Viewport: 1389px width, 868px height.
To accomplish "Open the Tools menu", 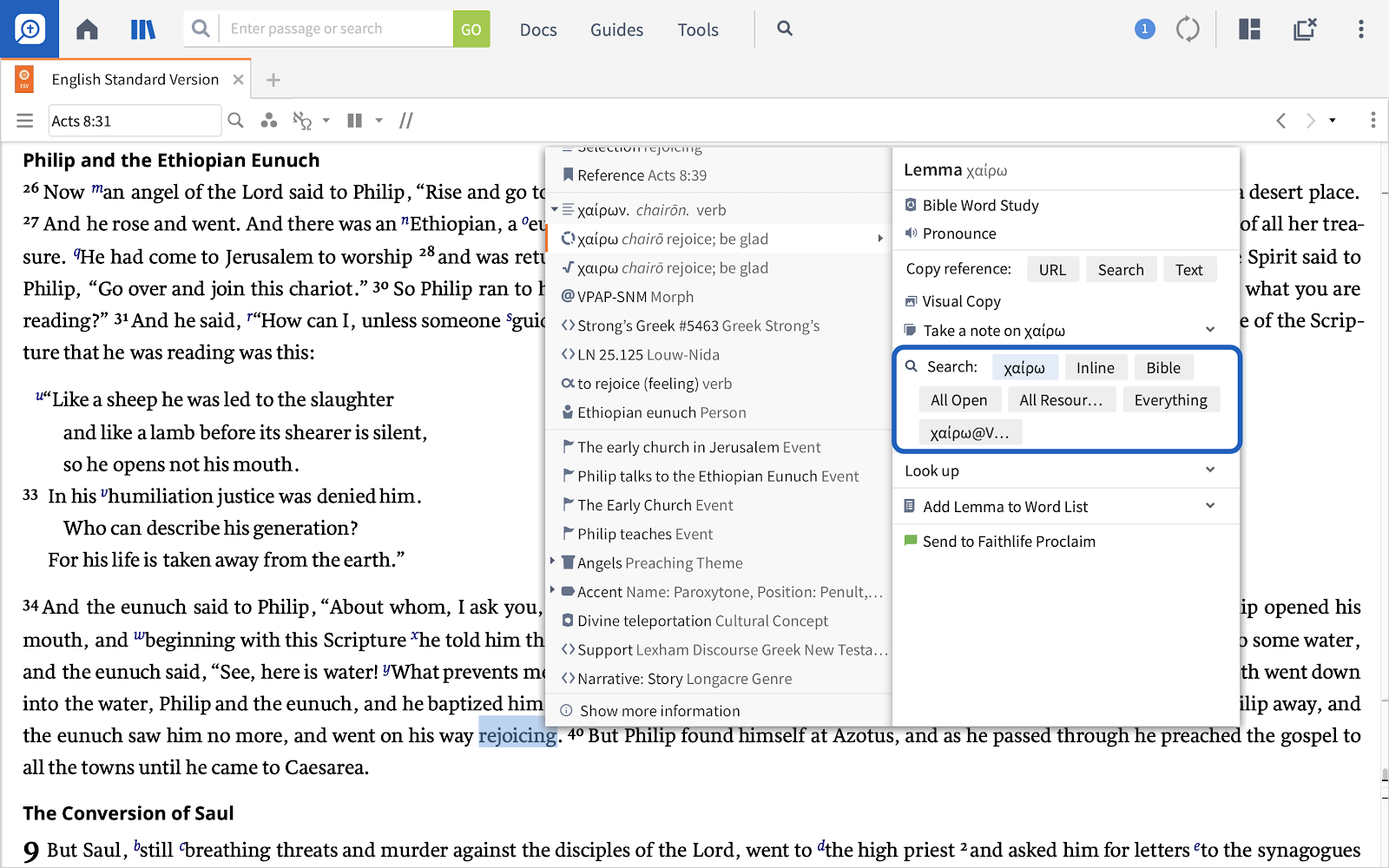I will click(x=698, y=30).
